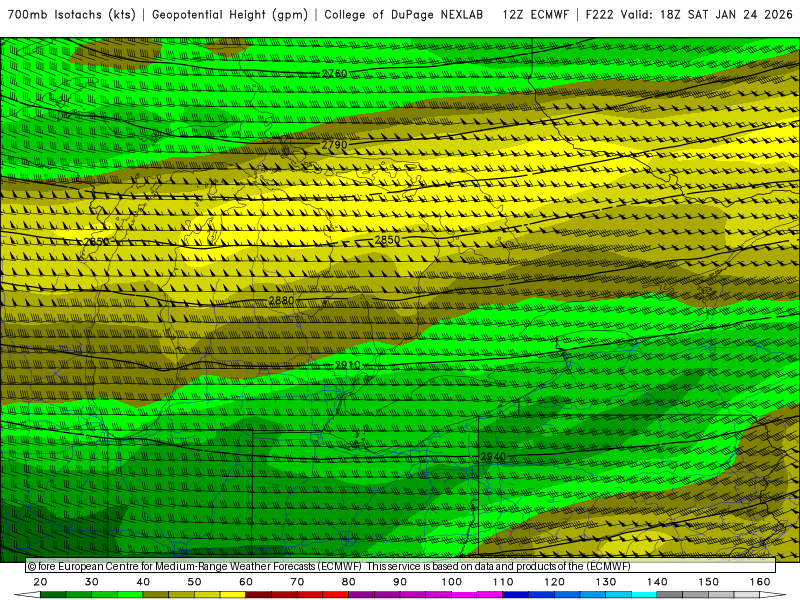Click the 20 label on the color scale
Viewport: 800px width, 600px height.
point(40,582)
